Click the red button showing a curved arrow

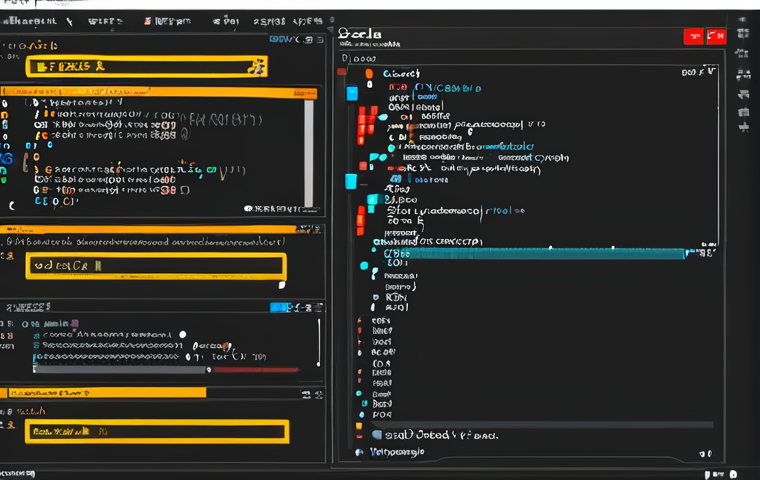tap(716, 36)
